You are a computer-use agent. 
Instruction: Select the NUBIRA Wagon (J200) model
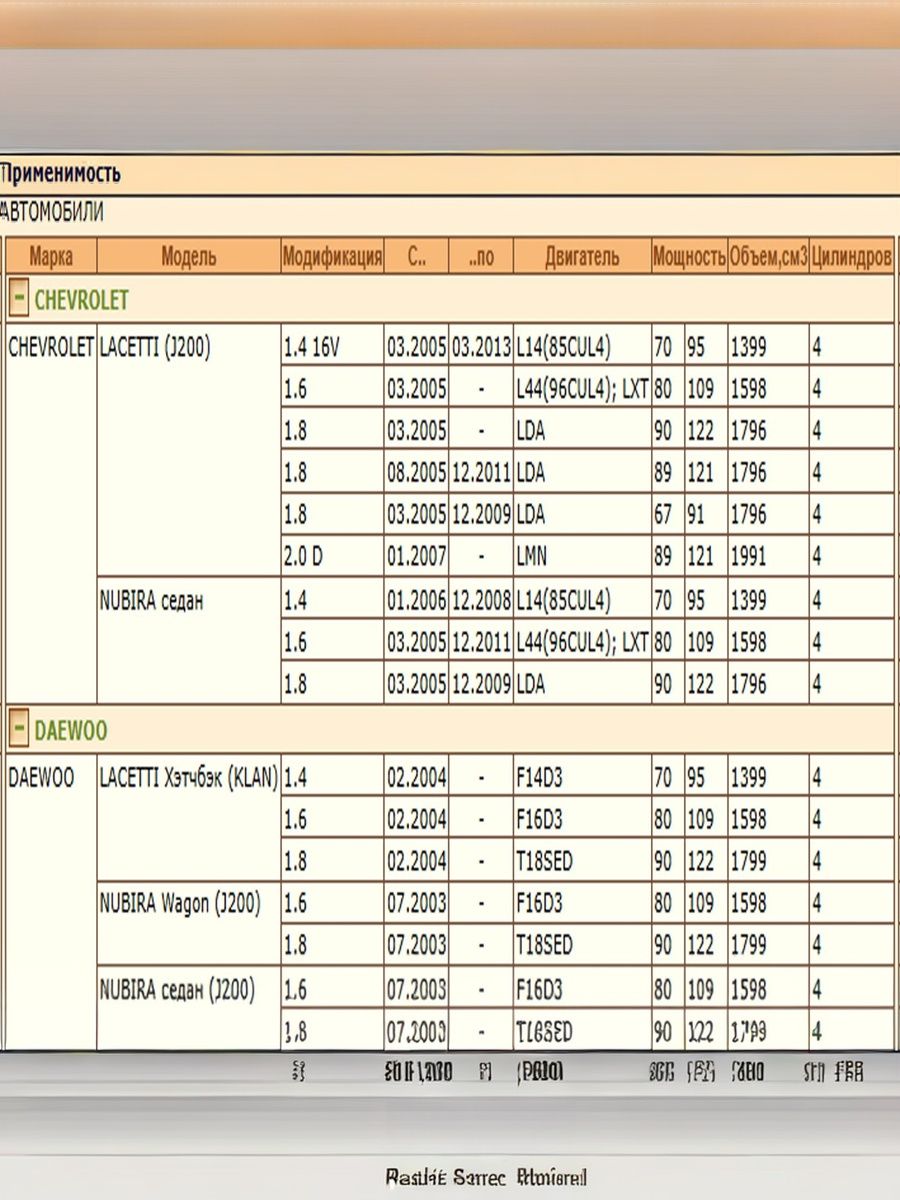[x=180, y=904]
